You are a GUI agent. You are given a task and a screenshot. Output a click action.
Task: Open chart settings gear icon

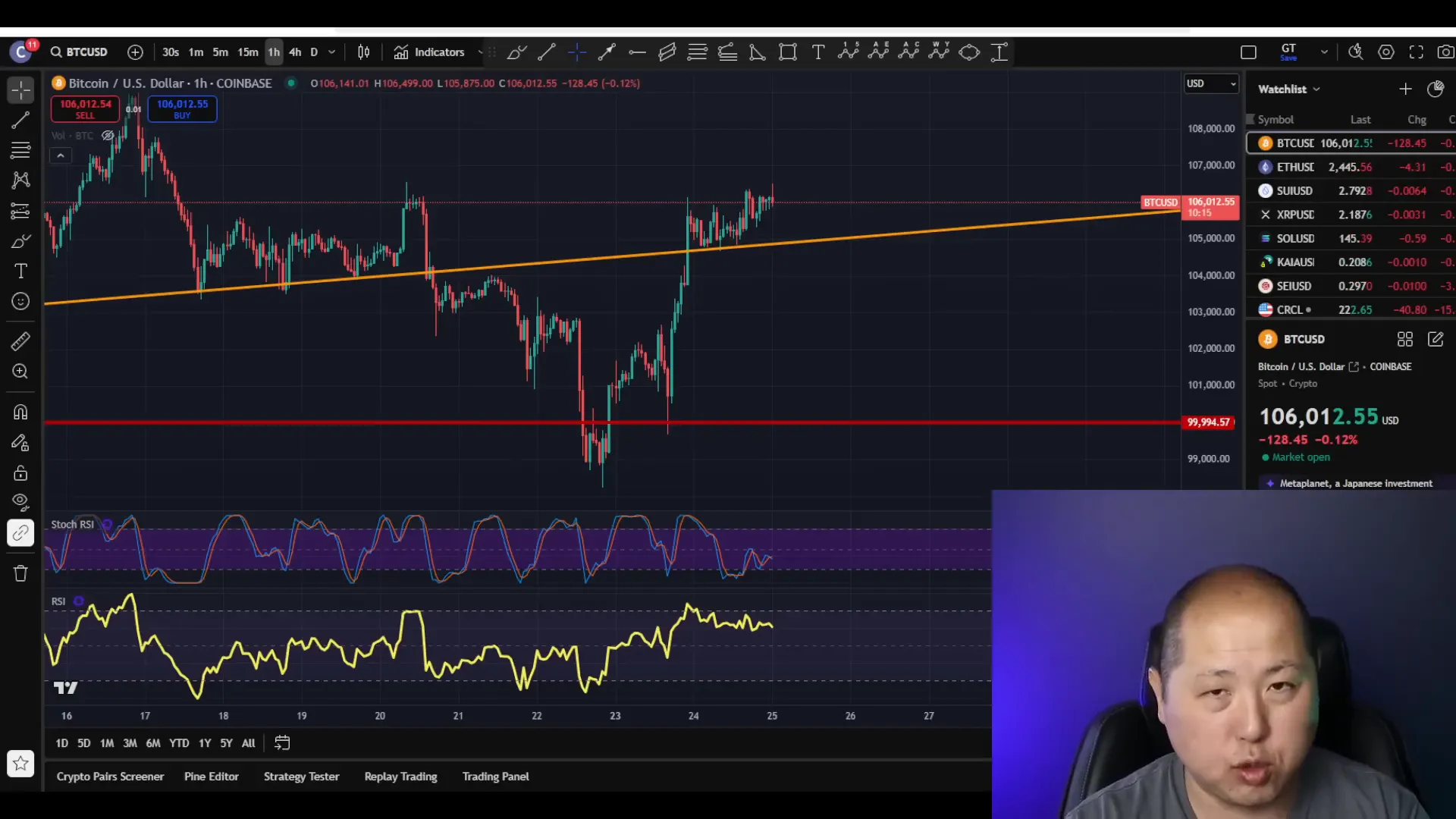[1386, 52]
